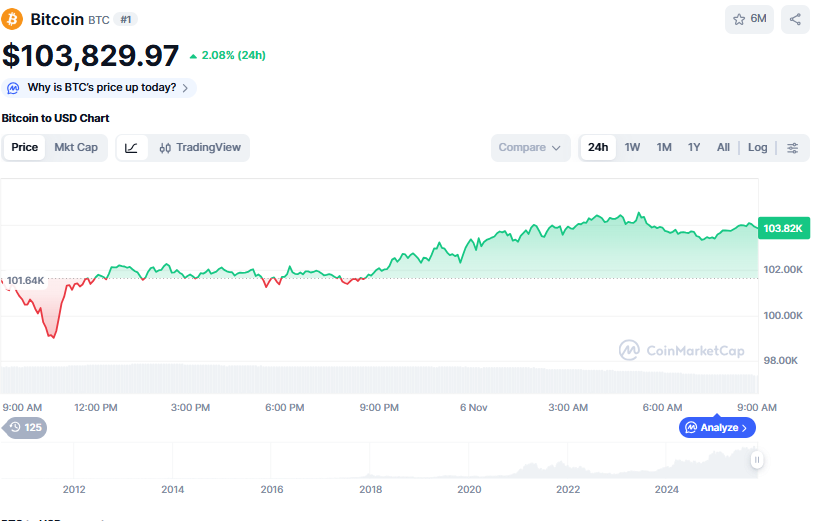Click the #1 rank badge
This screenshot has width=818, height=521.
125,19
